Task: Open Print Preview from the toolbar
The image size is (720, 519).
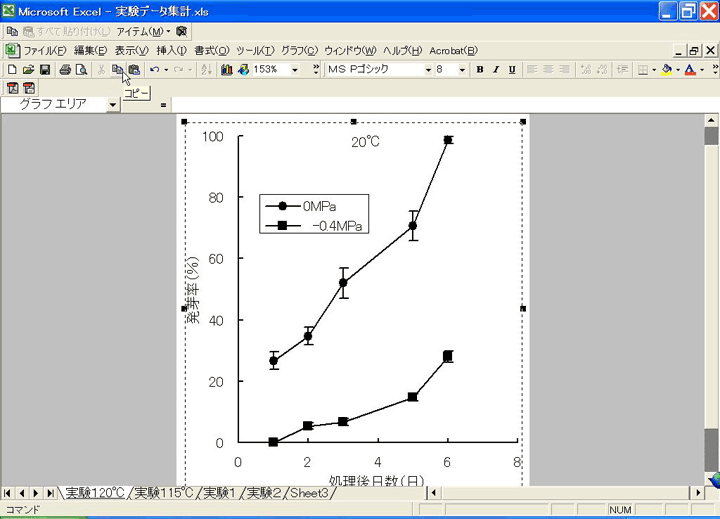Action: pyautogui.click(x=81, y=70)
